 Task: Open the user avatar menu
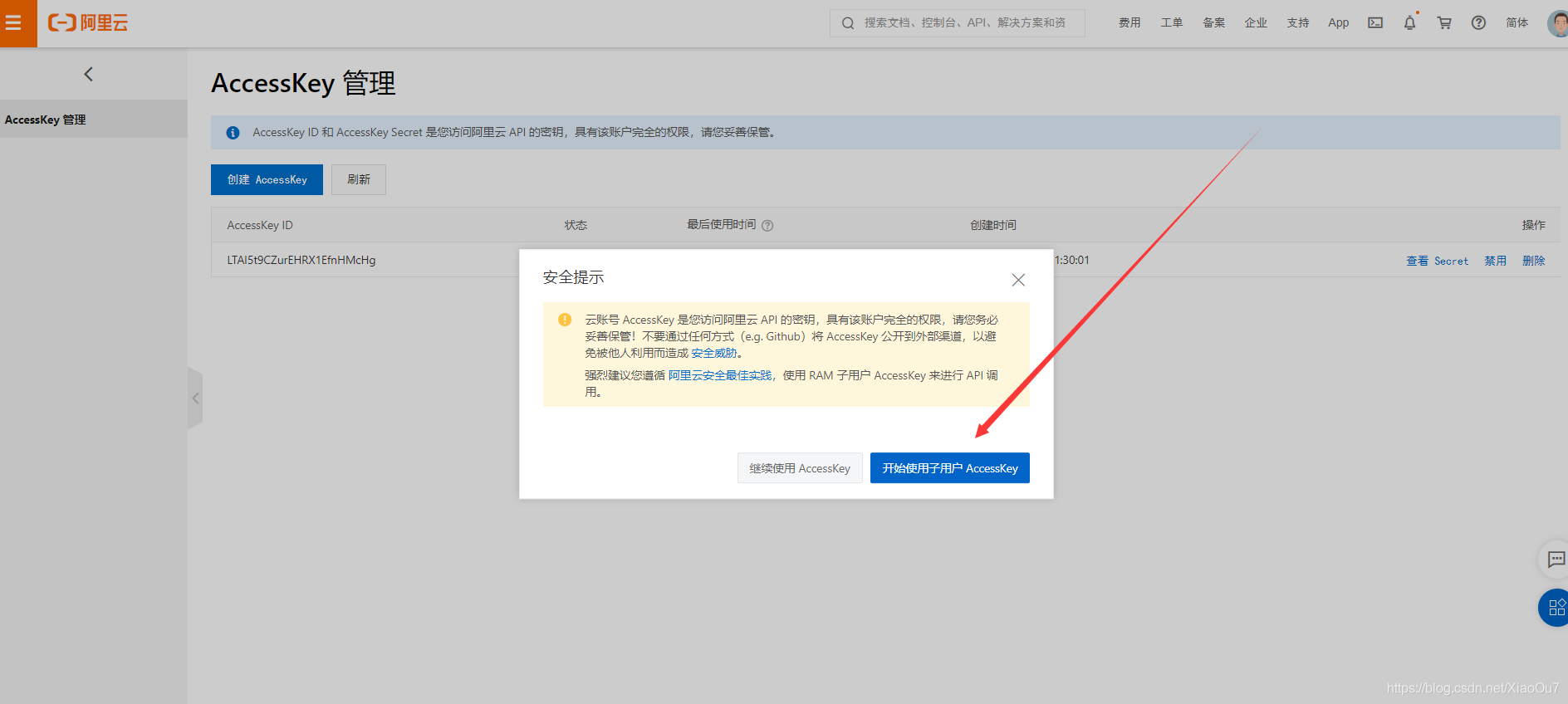coord(1558,23)
